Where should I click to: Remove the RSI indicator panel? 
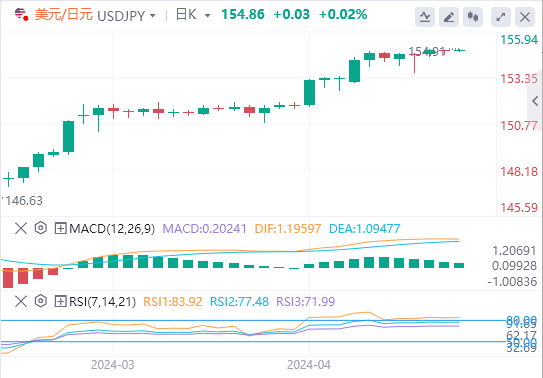pos(21,301)
